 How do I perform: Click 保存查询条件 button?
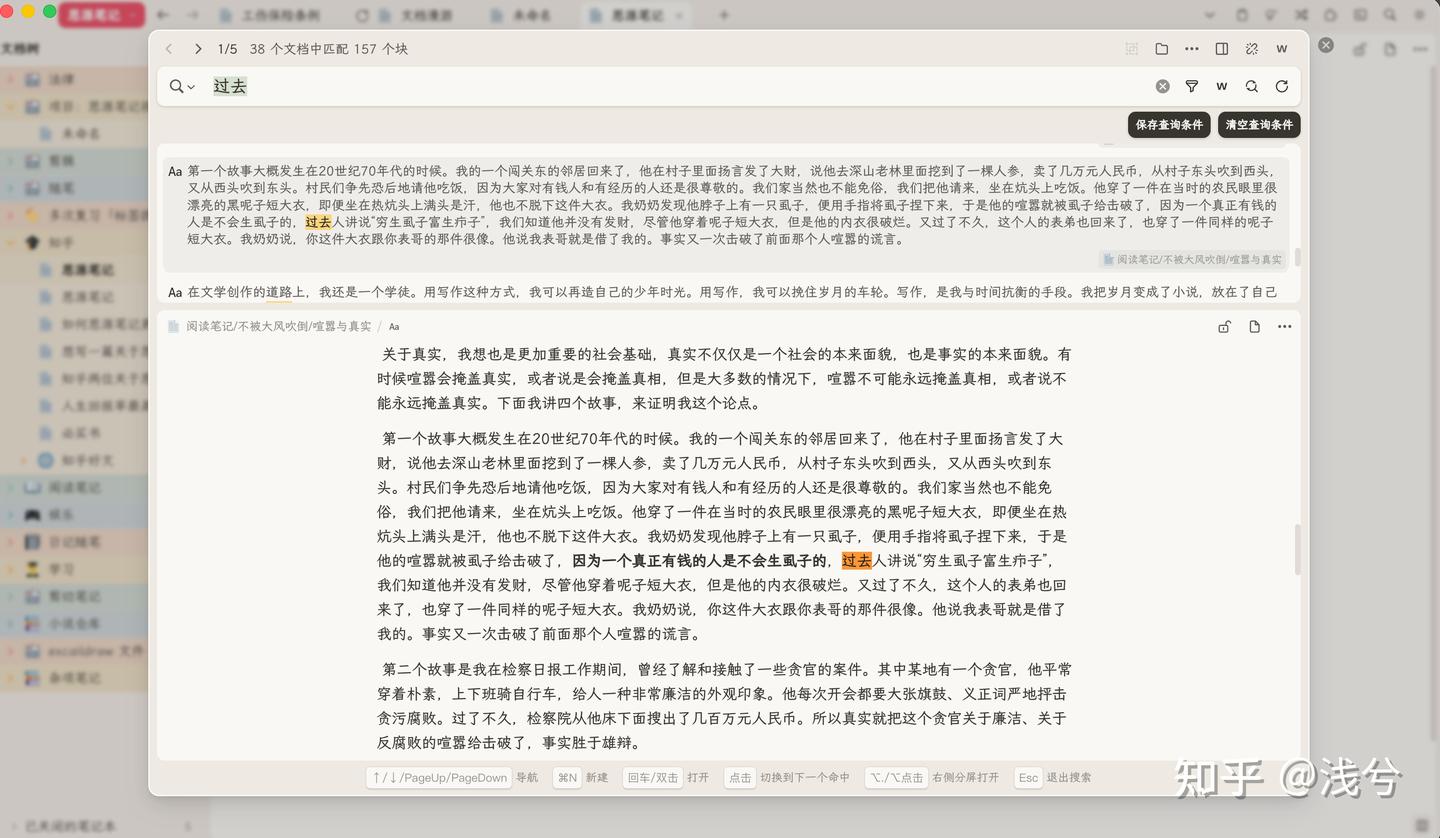(1169, 125)
